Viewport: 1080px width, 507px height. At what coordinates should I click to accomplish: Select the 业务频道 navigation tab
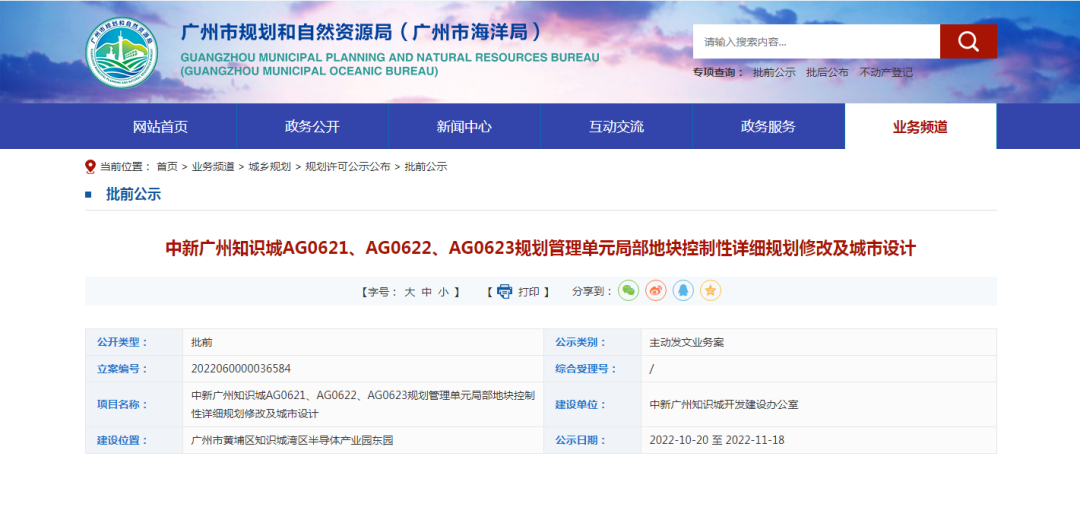[x=920, y=127]
